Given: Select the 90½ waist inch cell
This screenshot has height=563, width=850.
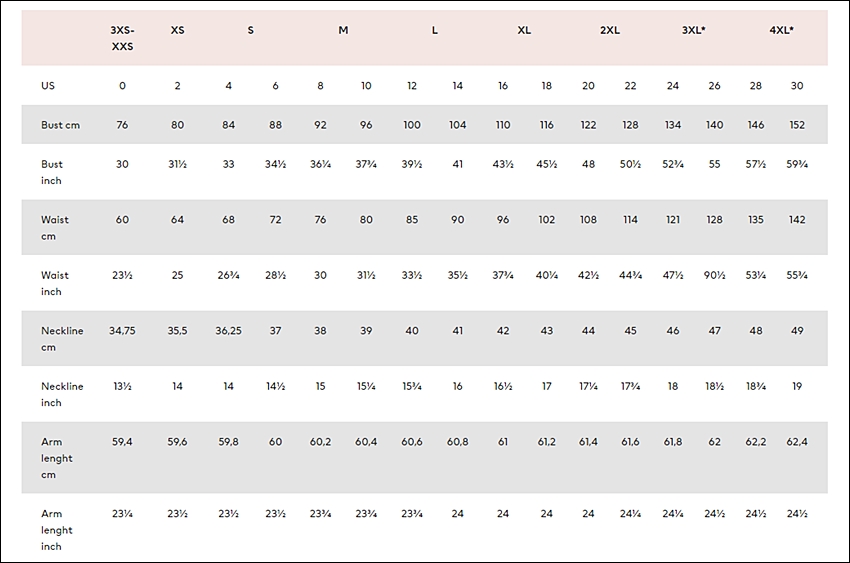Looking at the screenshot, I should coord(714,275).
